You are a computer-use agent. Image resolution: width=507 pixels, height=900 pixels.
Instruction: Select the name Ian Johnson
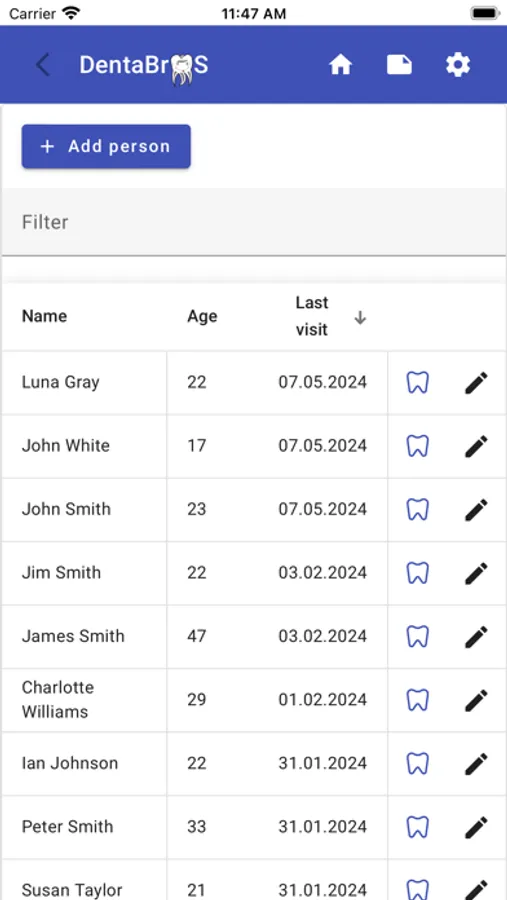[x=69, y=763]
